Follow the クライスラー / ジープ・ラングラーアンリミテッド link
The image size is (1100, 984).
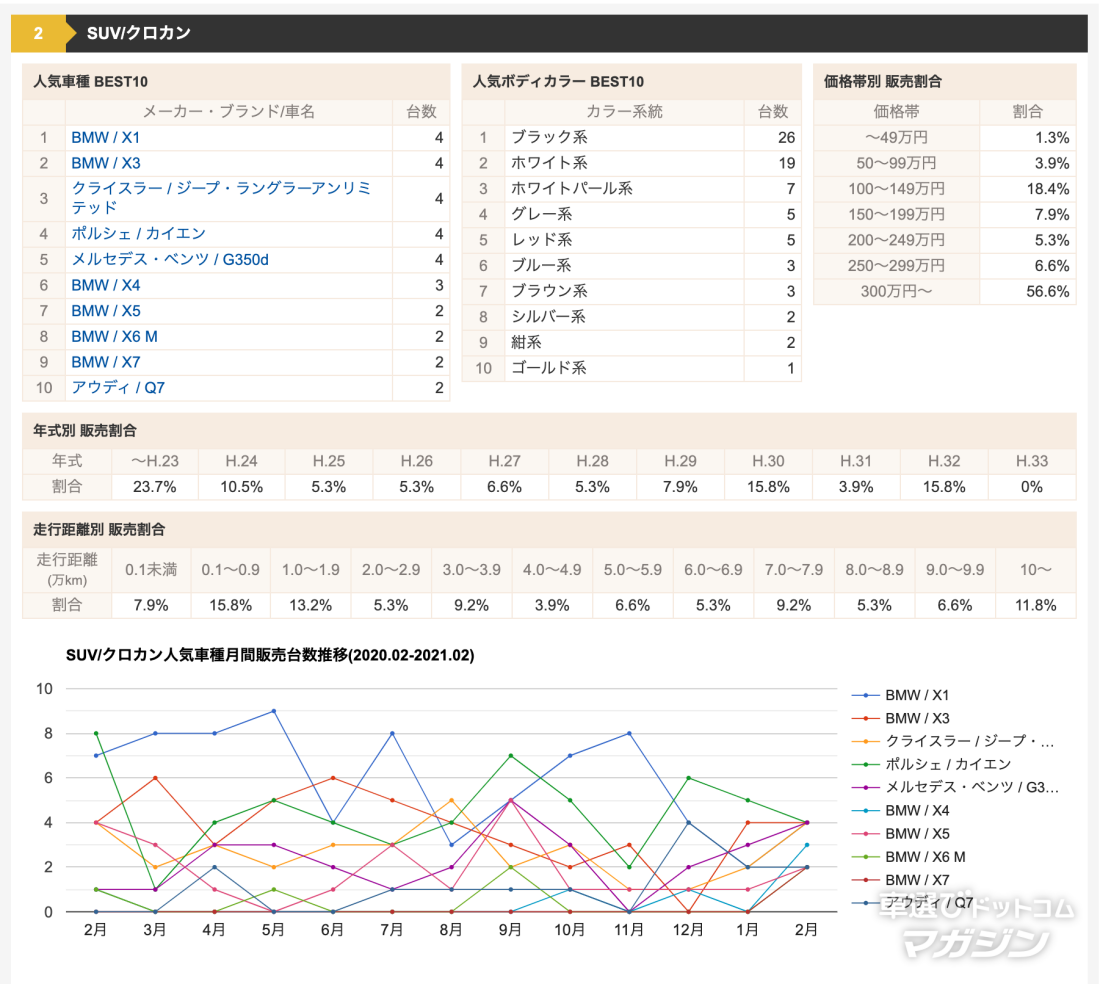point(221,198)
